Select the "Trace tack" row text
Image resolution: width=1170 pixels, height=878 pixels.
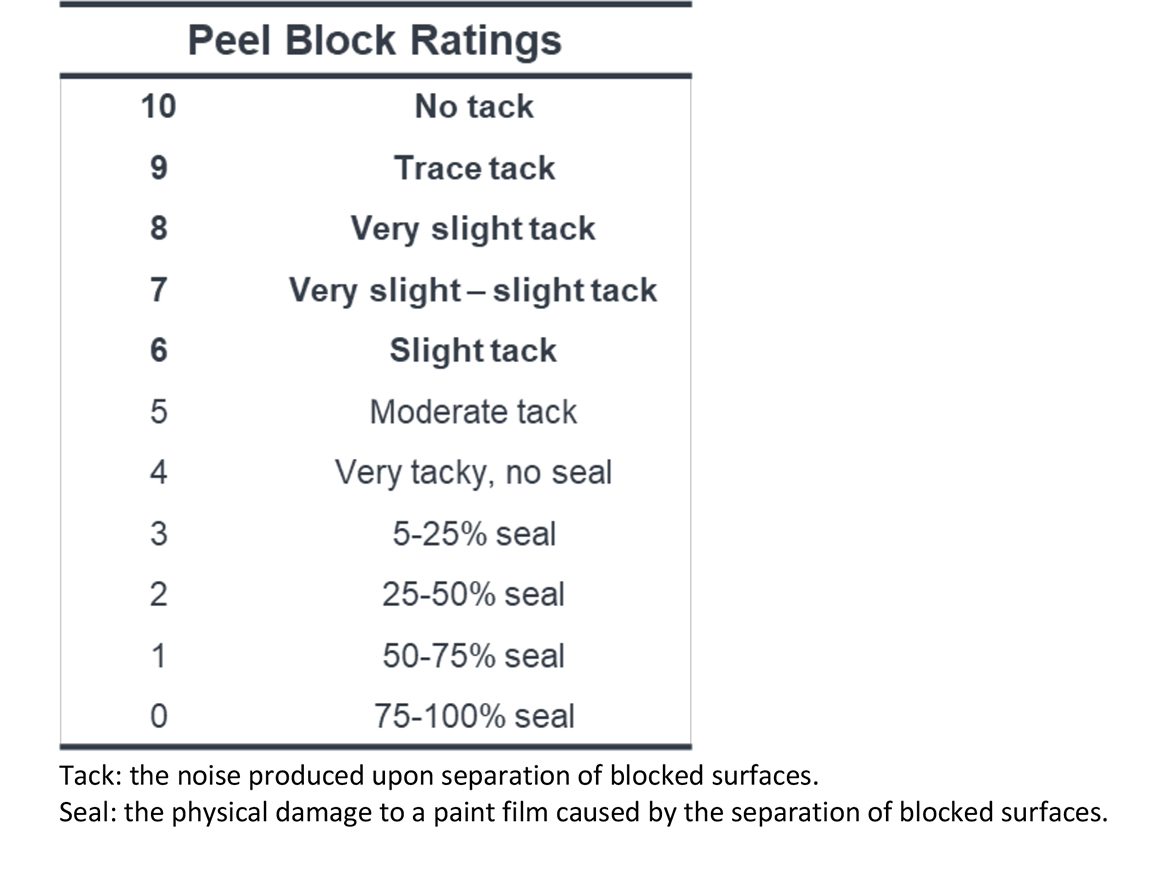[x=474, y=168]
